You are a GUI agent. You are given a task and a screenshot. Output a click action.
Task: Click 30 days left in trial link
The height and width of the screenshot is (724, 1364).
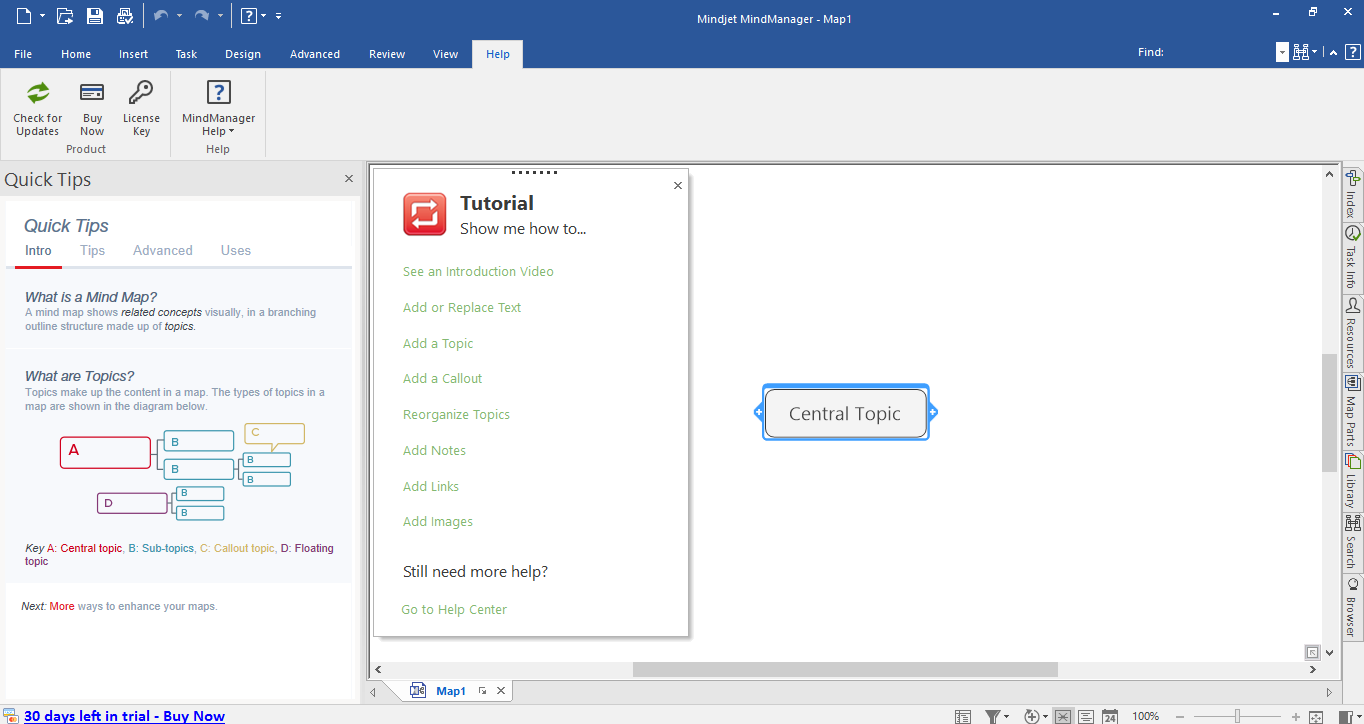pyautogui.click(x=124, y=716)
